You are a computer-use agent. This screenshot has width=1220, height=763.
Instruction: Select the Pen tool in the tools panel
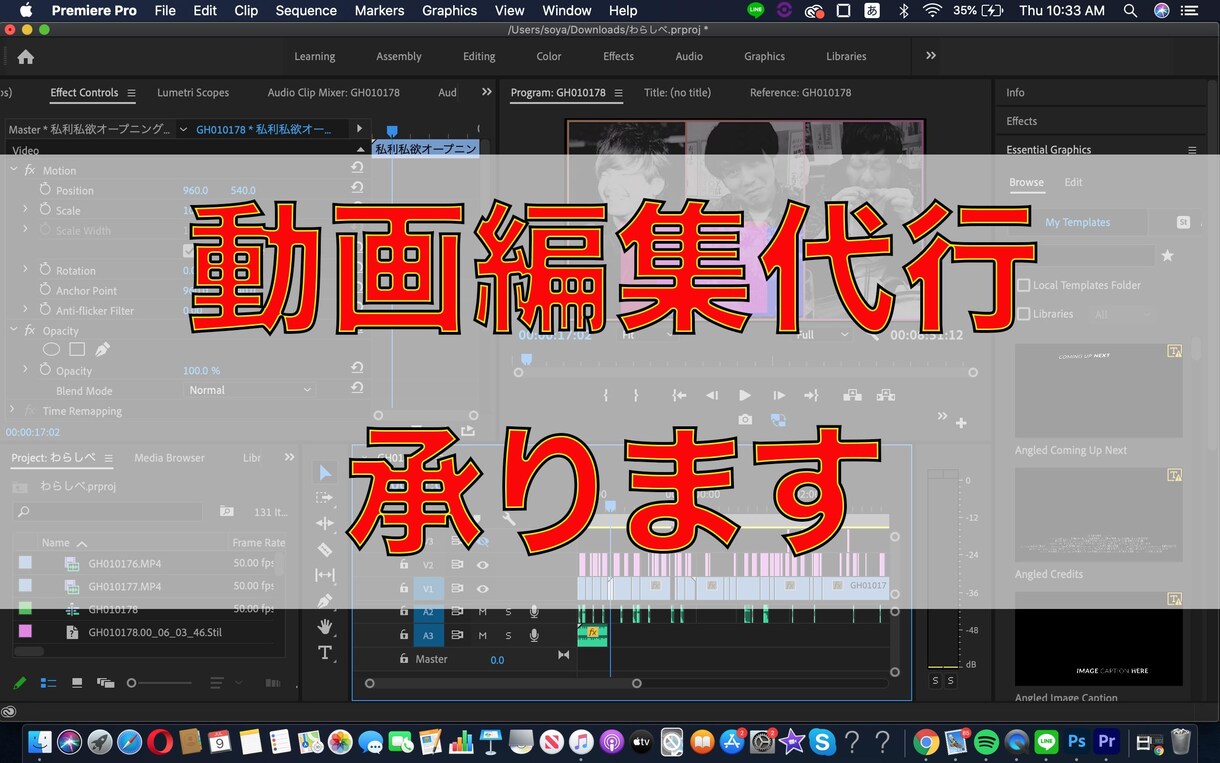pos(325,601)
